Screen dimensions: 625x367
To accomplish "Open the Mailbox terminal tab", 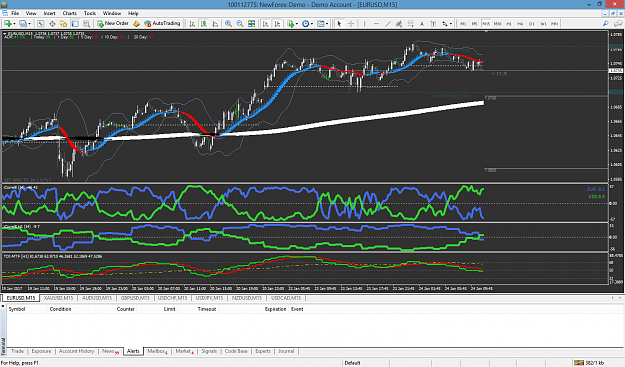I will click(157, 351).
